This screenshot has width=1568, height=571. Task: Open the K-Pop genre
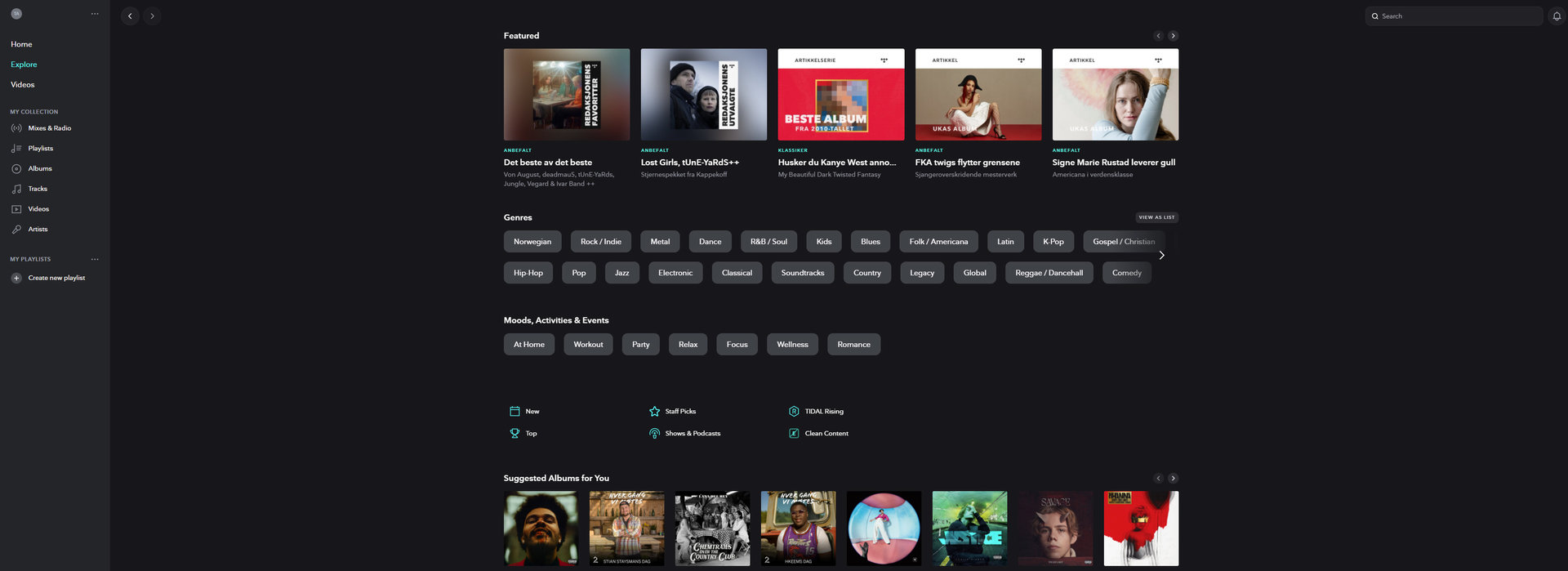1053,242
